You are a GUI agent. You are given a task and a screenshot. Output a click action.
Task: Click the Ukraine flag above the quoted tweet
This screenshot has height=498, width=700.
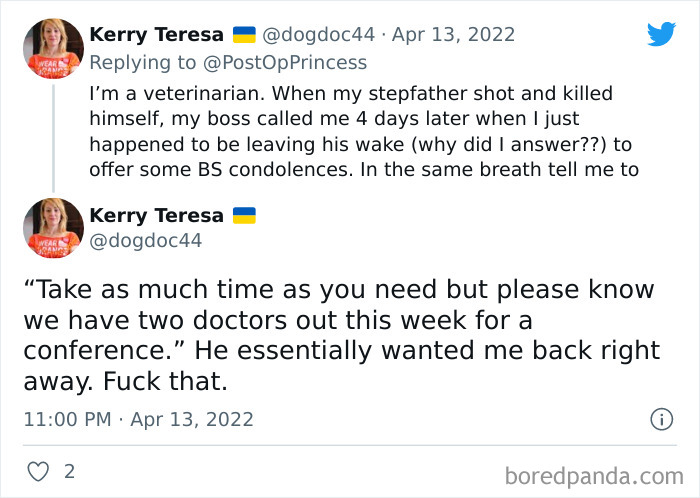[244, 215]
